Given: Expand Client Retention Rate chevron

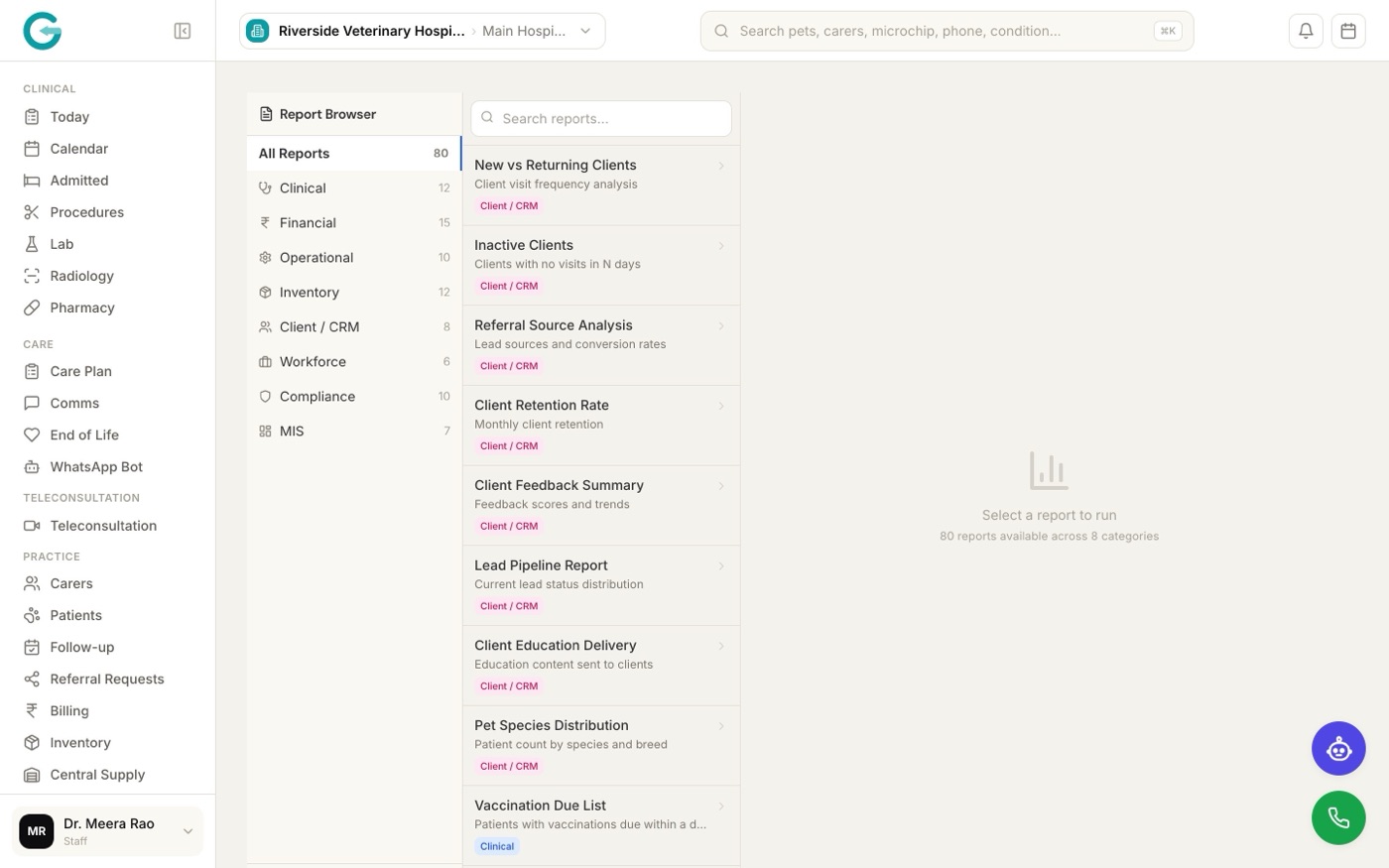Looking at the screenshot, I should point(721,406).
